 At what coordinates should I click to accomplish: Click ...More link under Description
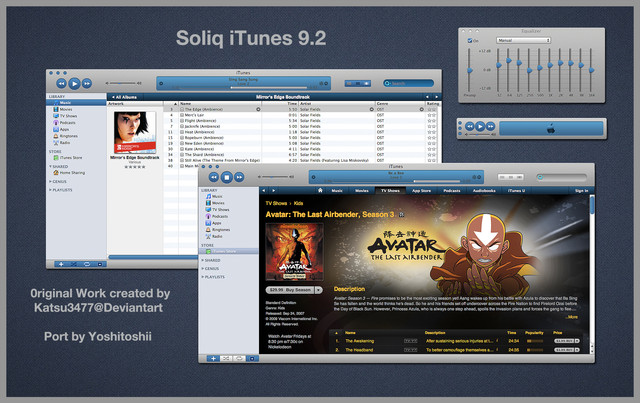point(572,317)
